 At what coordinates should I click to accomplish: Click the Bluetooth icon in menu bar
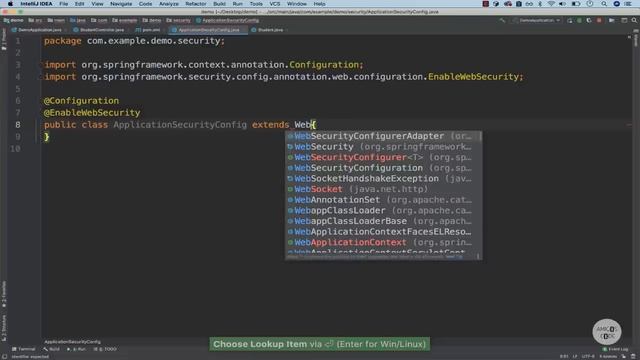(540, 4)
